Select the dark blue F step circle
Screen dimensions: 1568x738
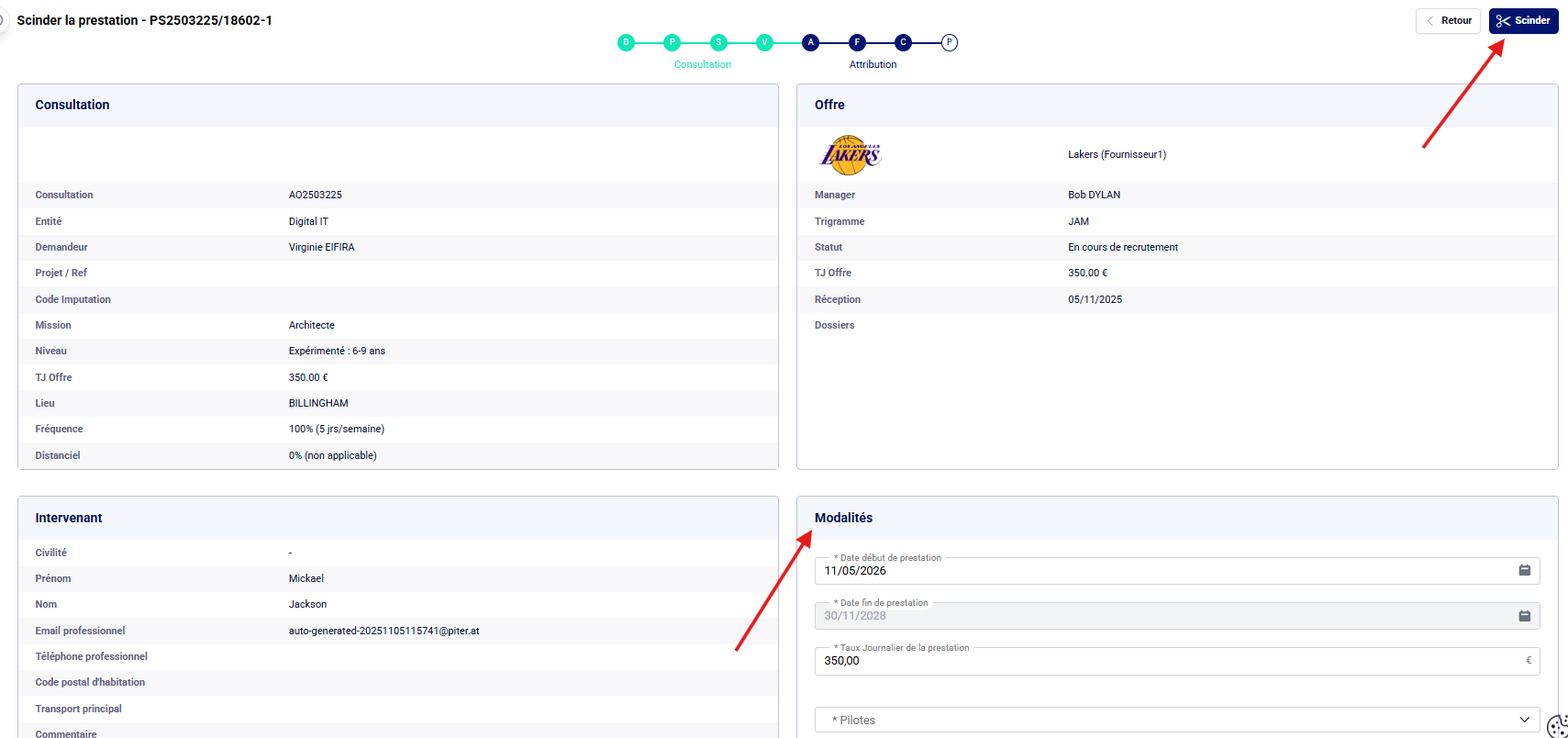[857, 42]
